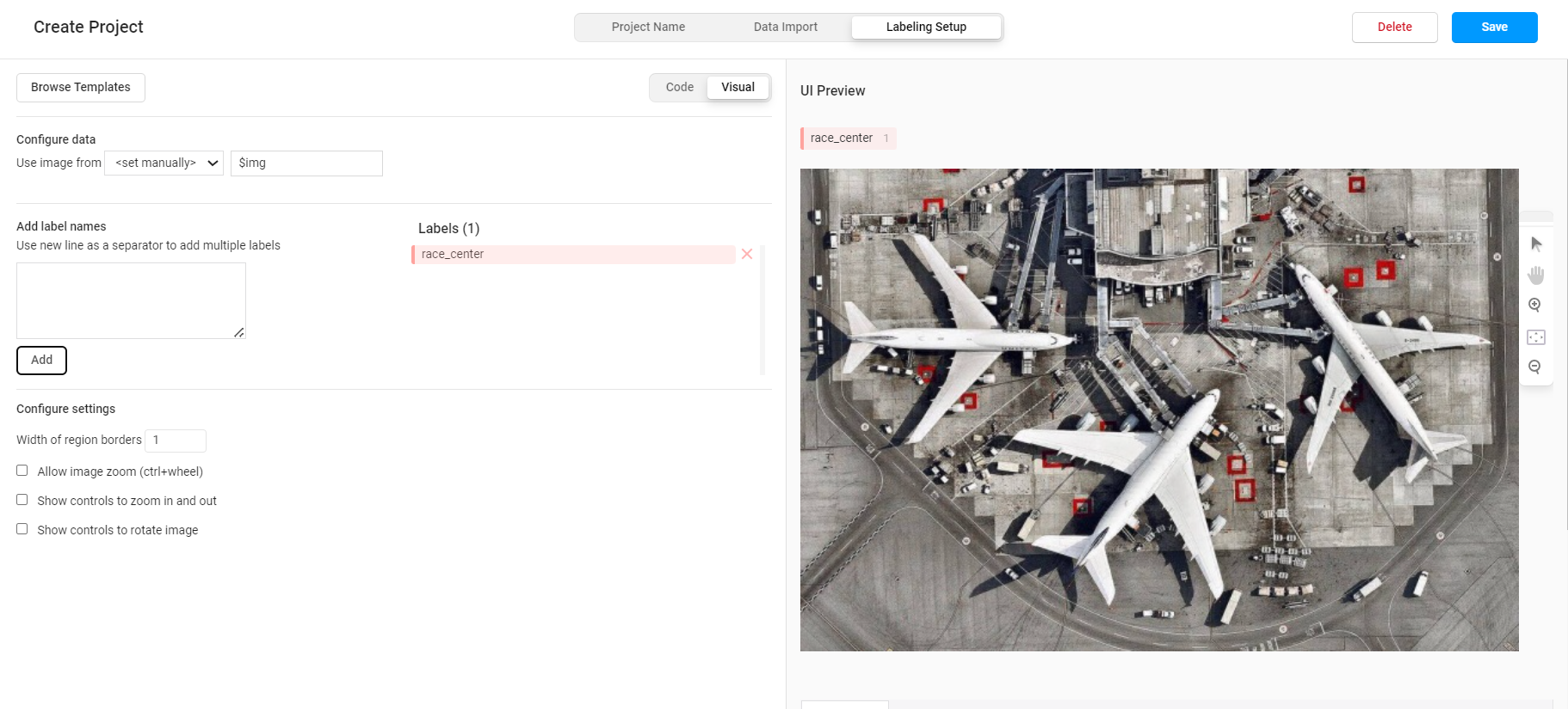Click the Add label button
Image resolution: width=1568 pixels, height=709 pixels.
[x=42, y=361]
